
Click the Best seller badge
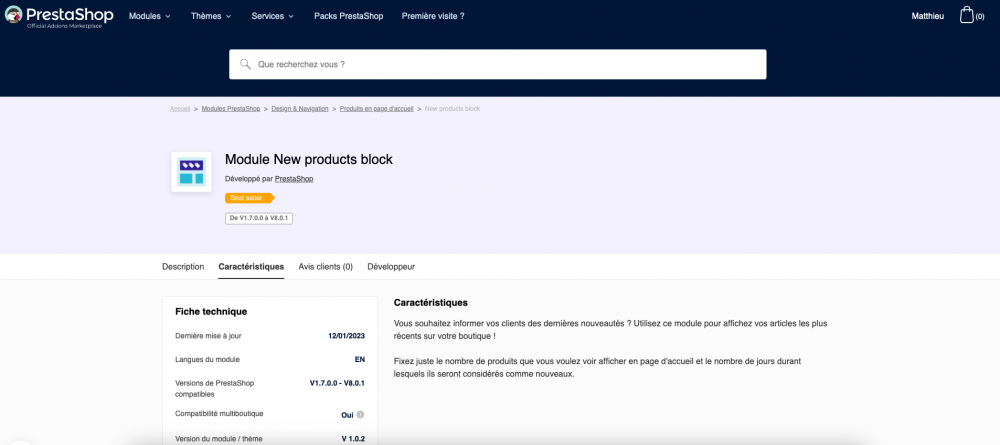point(249,198)
